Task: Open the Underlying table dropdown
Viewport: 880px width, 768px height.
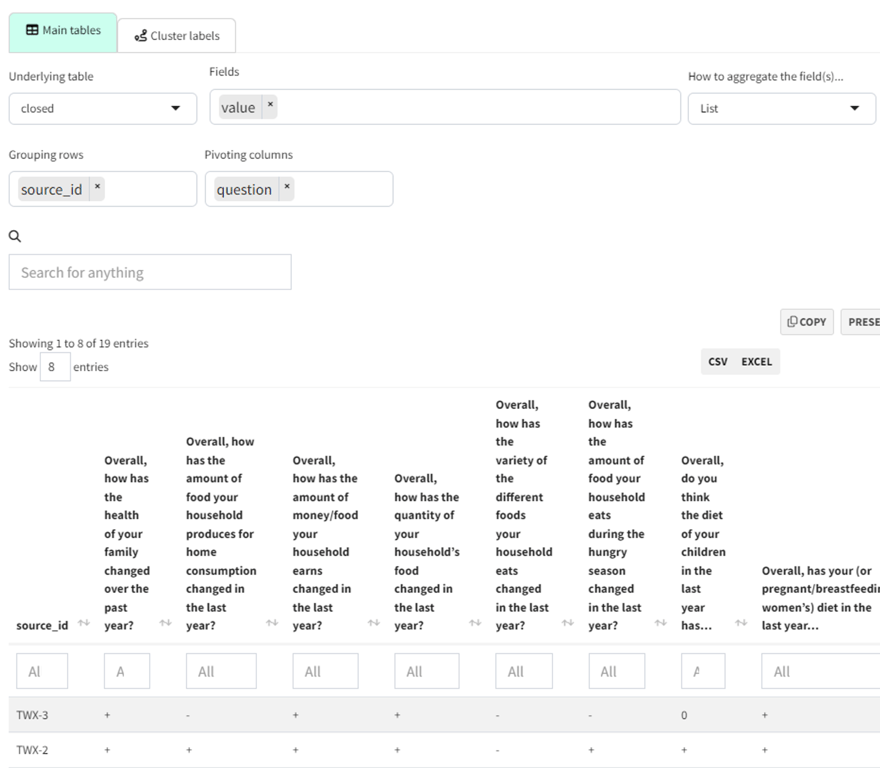Action: pos(102,108)
